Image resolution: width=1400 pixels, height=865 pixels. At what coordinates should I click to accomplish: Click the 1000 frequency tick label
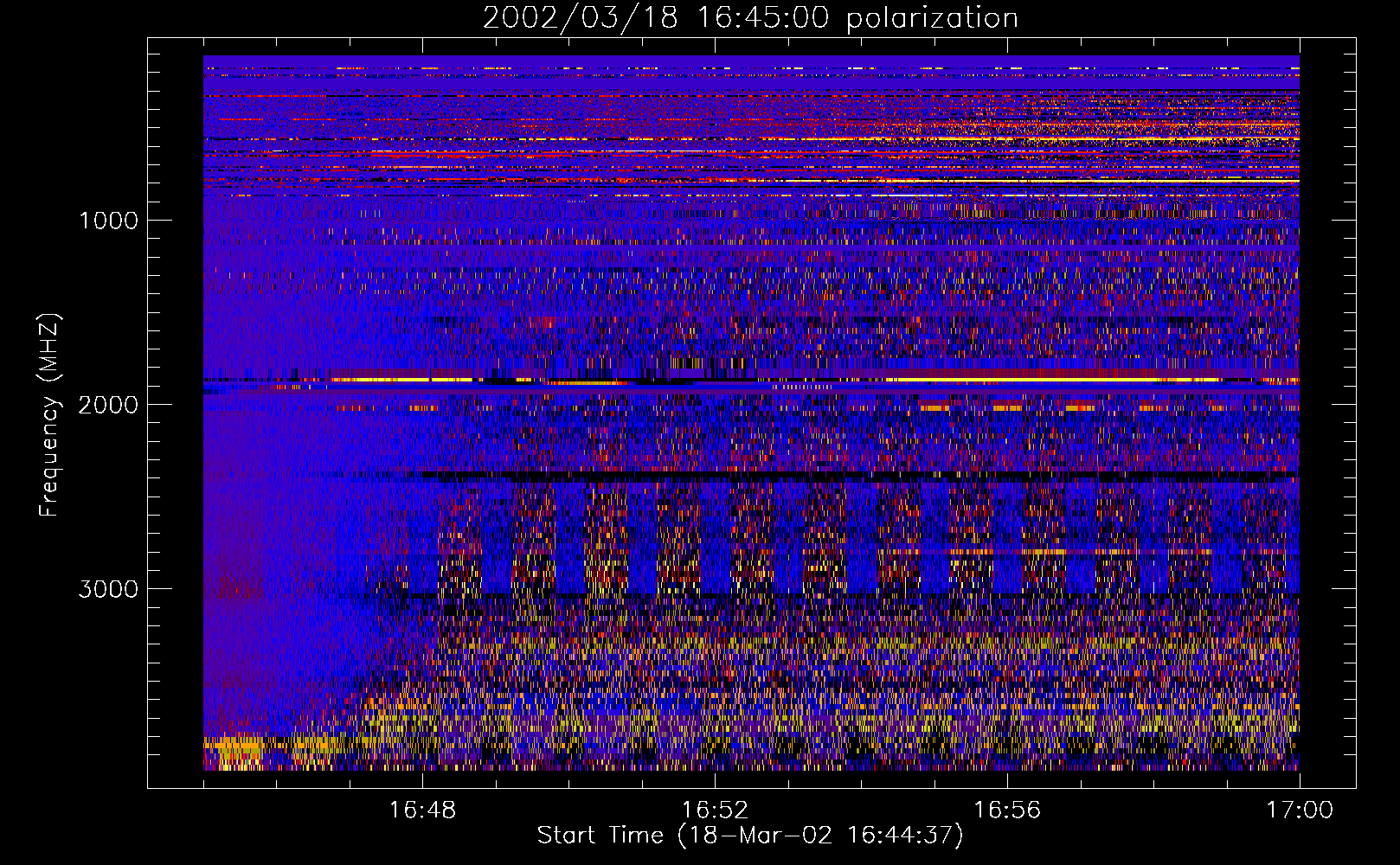tap(109, 221)
